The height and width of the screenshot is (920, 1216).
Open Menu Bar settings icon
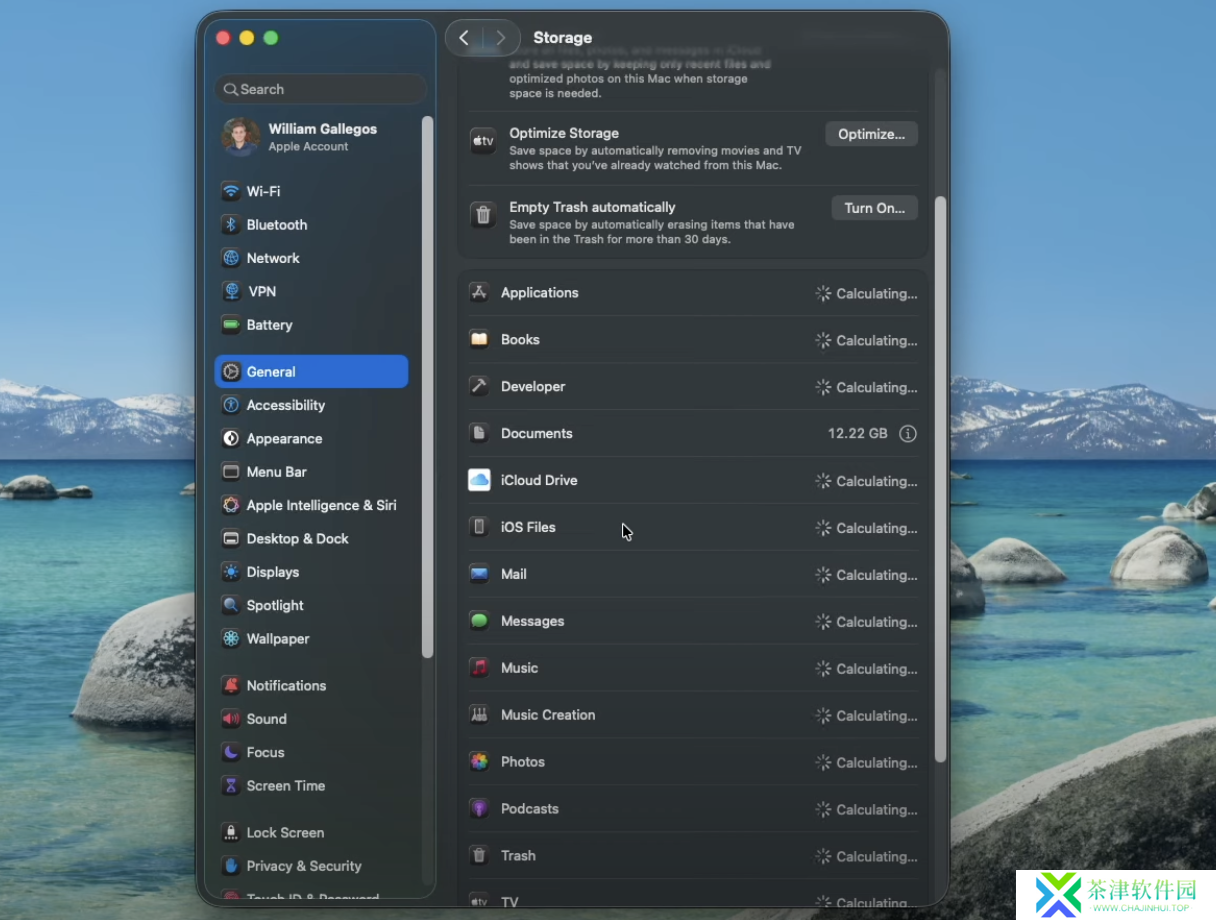tap(231, 472)
